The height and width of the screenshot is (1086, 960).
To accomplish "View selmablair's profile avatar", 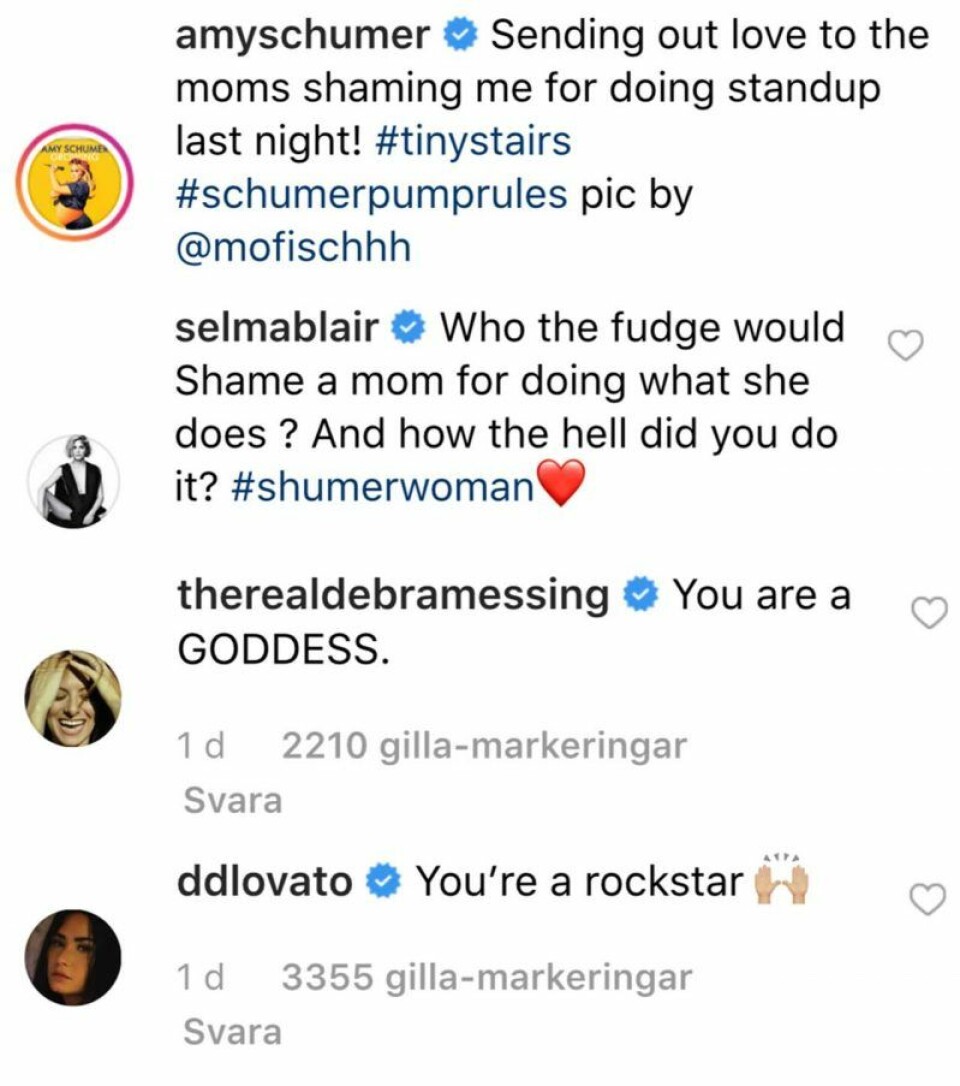I will point(74,482).
